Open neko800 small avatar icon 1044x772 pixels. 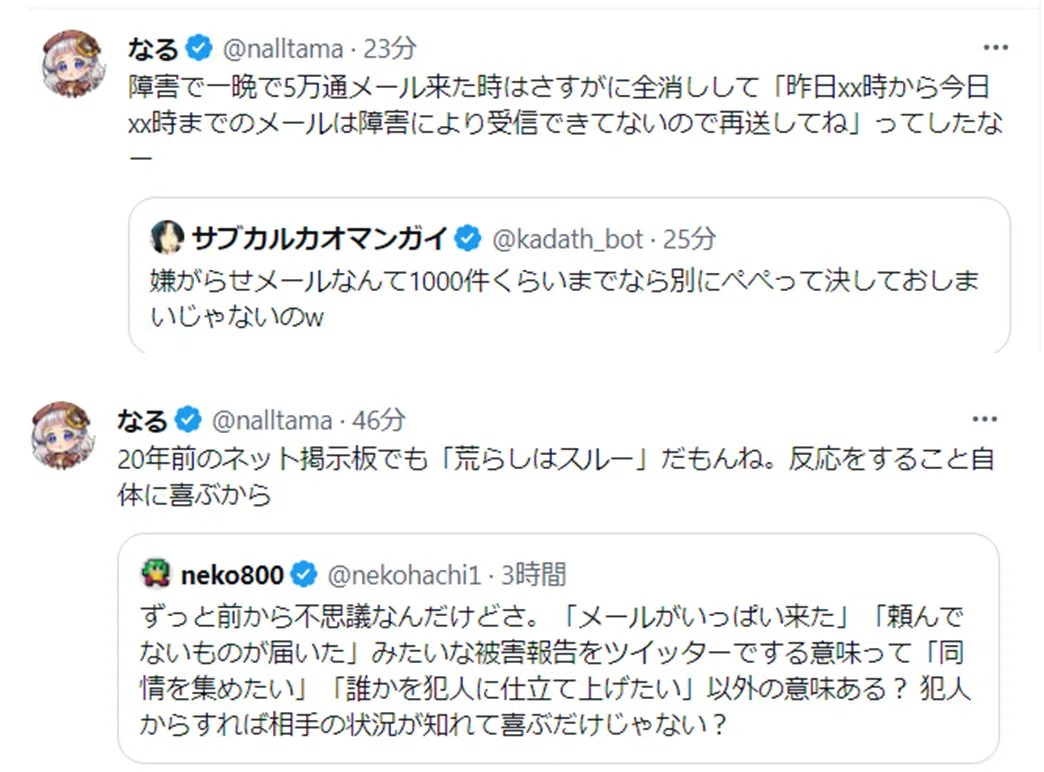[156, 574]
